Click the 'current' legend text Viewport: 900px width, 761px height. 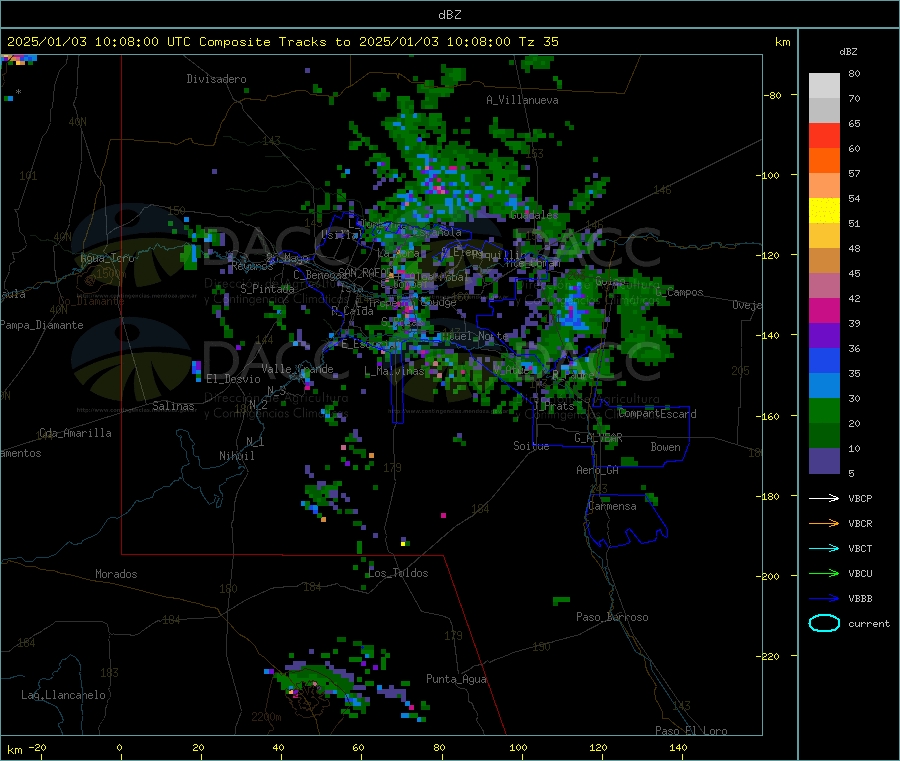tap(869, 624)
